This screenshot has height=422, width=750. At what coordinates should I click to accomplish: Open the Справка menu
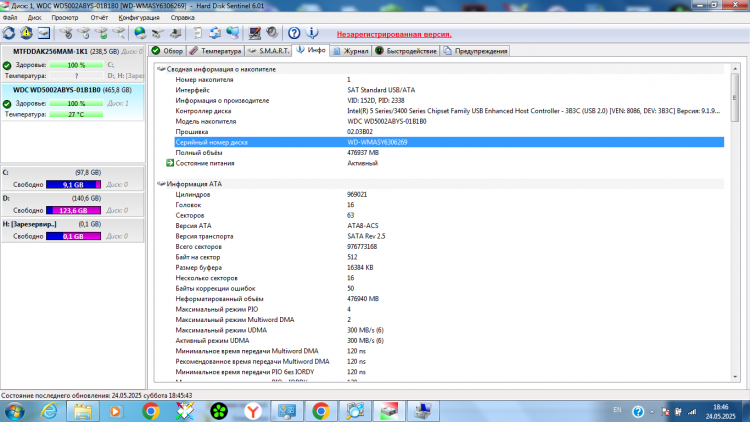[x=182, y=18]
